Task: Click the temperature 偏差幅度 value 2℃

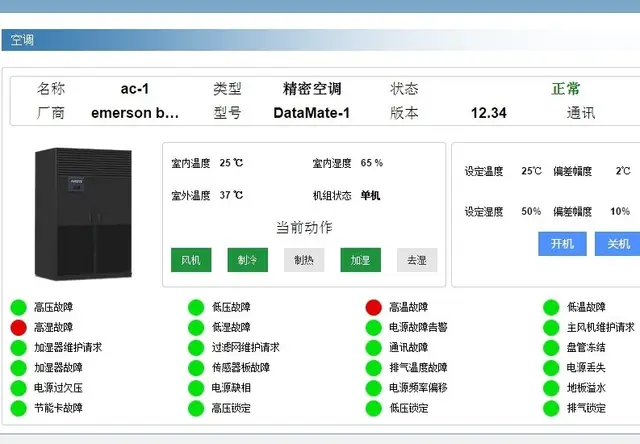Action: pos(623,171)
